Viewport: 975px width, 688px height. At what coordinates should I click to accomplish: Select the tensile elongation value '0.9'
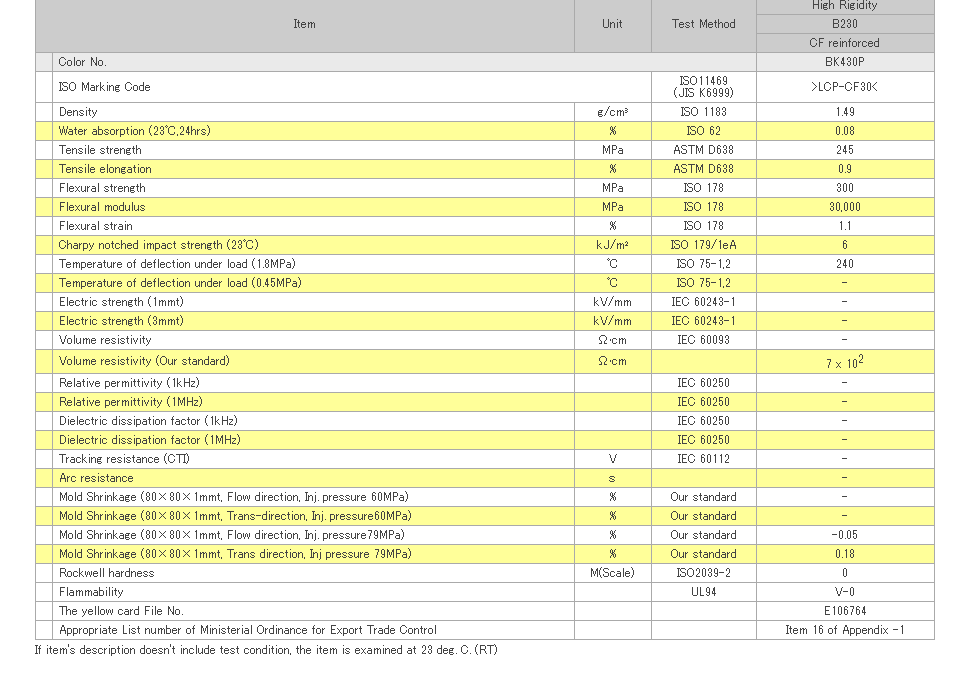(844, 169)
